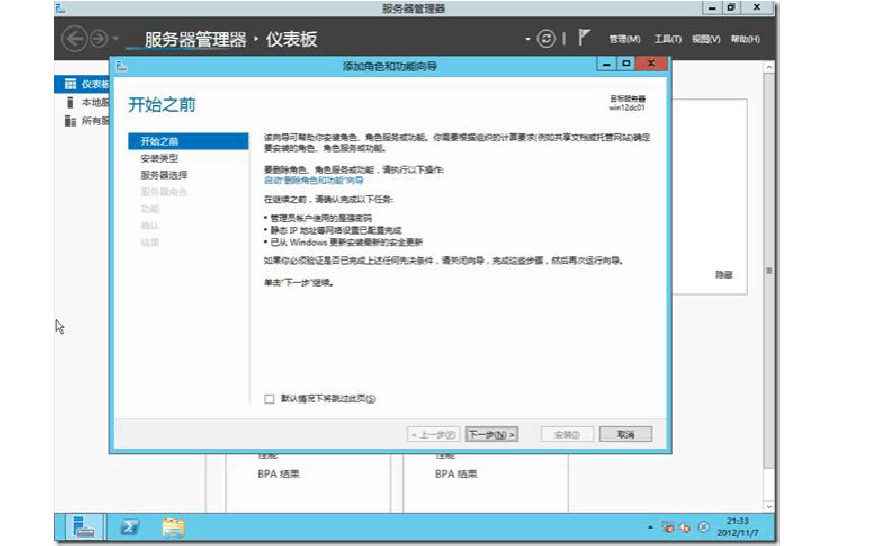This screenshot has height=546, width=893.
Task: Expand the navigation history dropdown arrow
Action: 116,40
